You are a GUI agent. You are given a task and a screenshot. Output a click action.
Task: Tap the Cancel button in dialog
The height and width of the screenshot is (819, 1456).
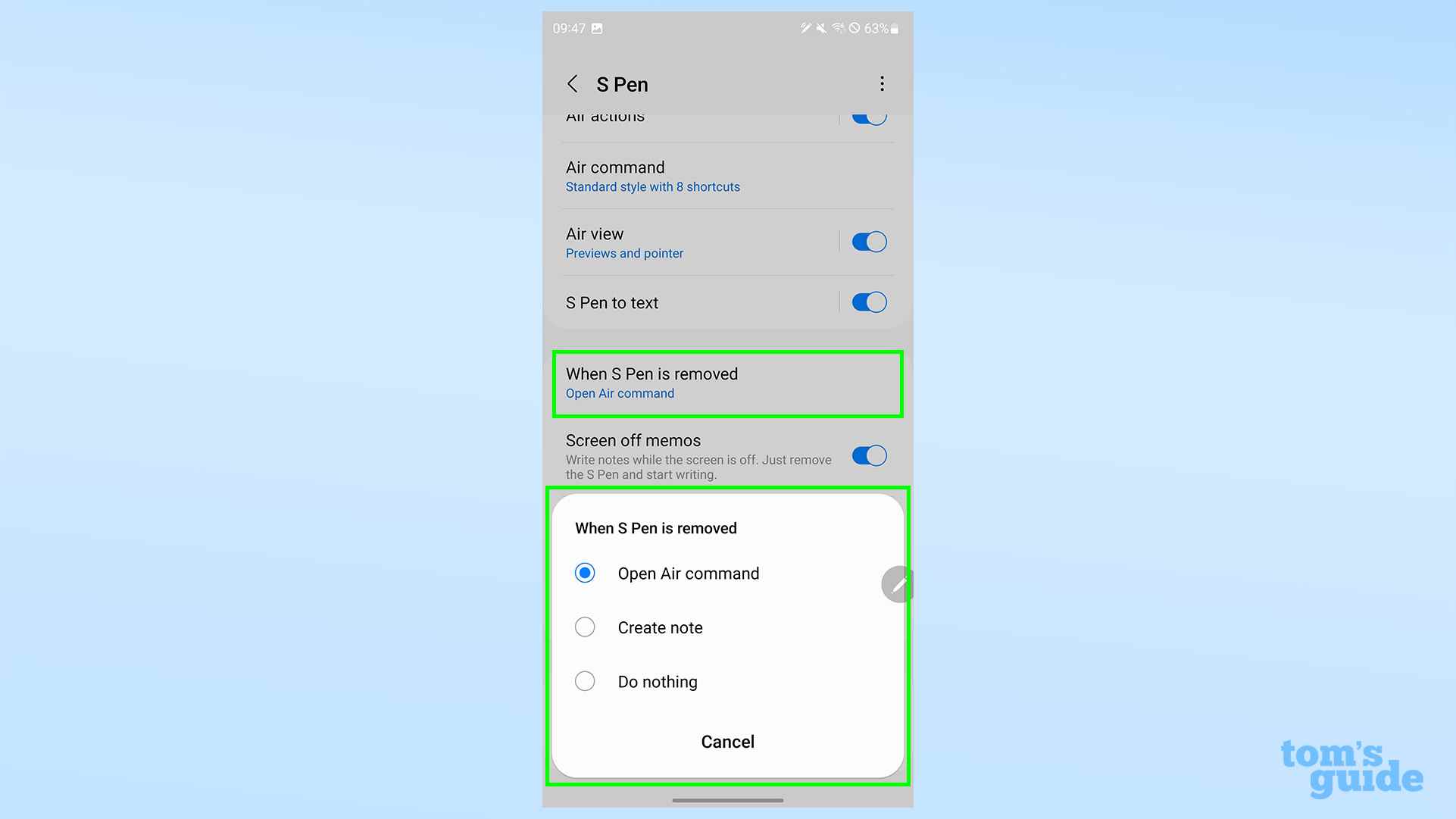(x=728, y=740)
